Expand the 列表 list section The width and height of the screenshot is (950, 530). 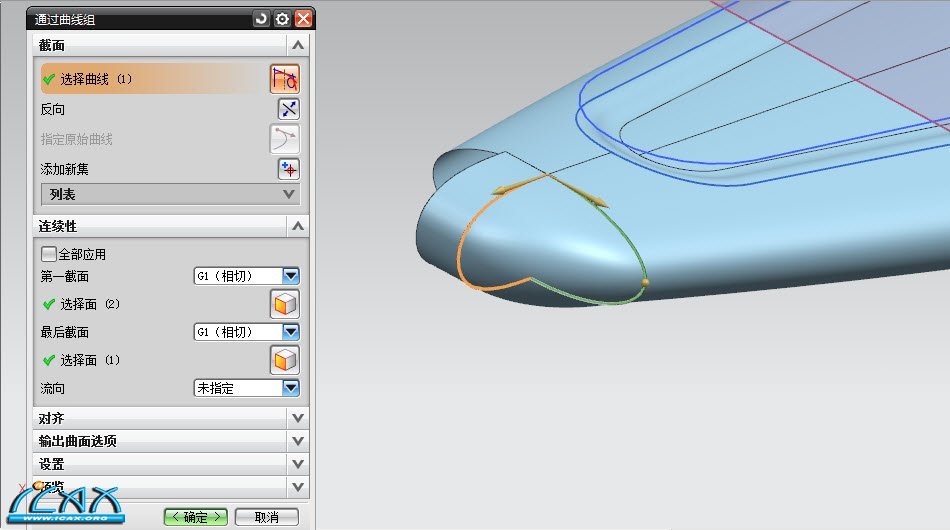[x=289, y=194]
